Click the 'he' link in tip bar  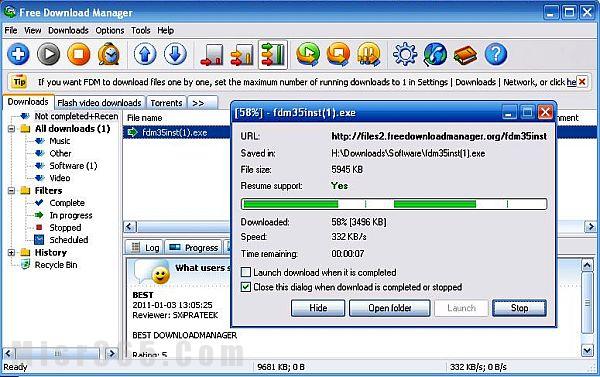pyautogui.click(x=571, y=82)
